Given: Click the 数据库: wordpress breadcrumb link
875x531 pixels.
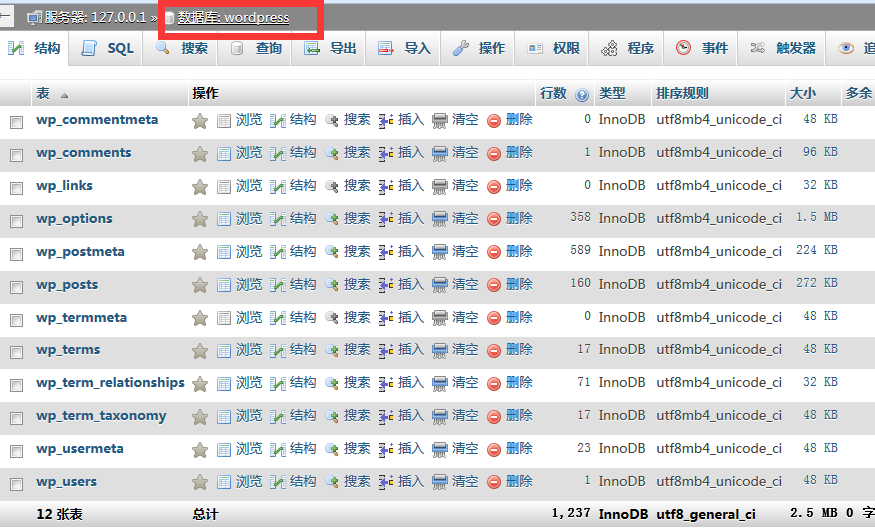Looking at the screenshot, I should pos(233,18).
